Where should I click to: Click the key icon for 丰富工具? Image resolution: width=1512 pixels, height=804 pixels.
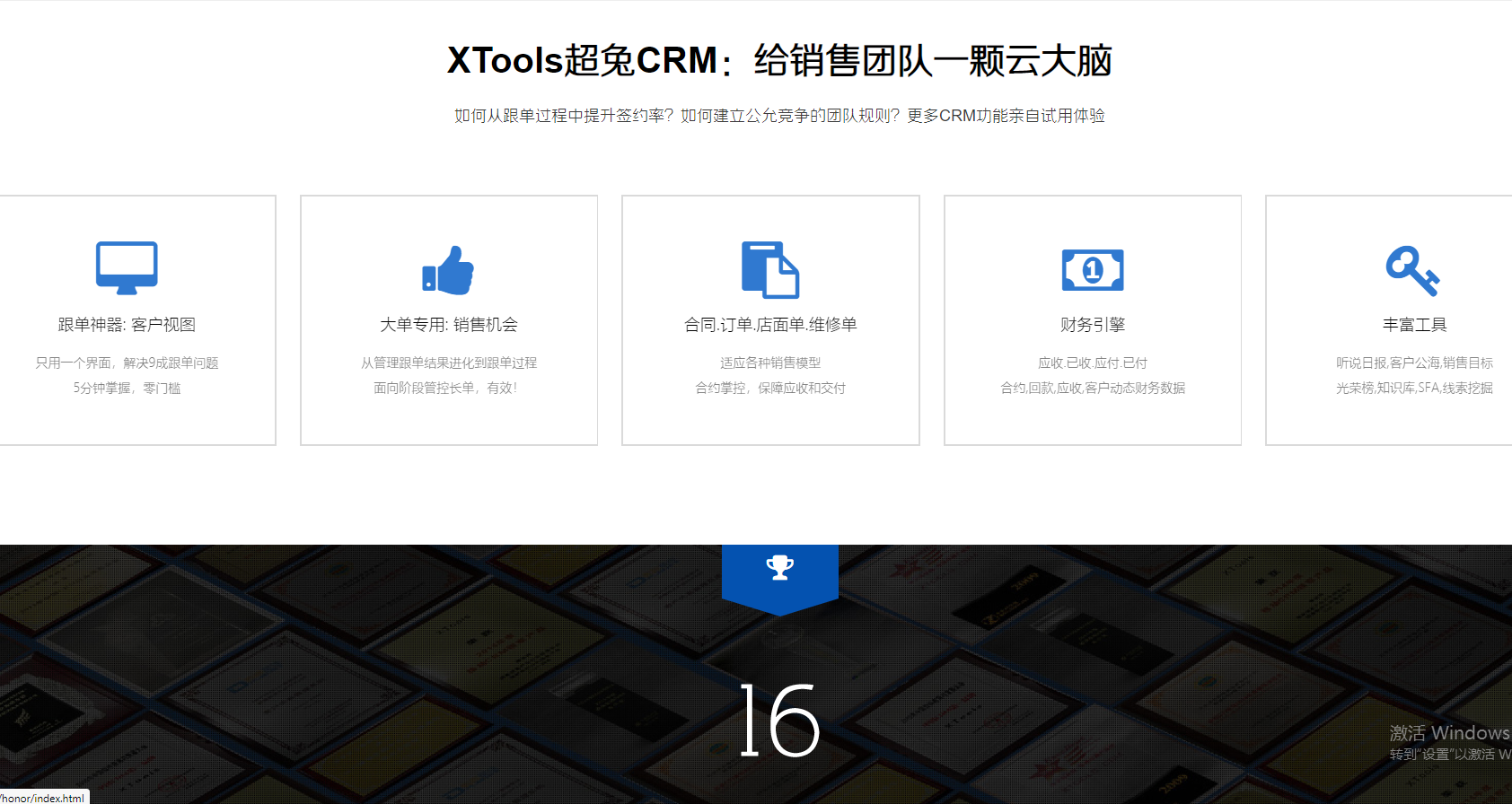1413,270
